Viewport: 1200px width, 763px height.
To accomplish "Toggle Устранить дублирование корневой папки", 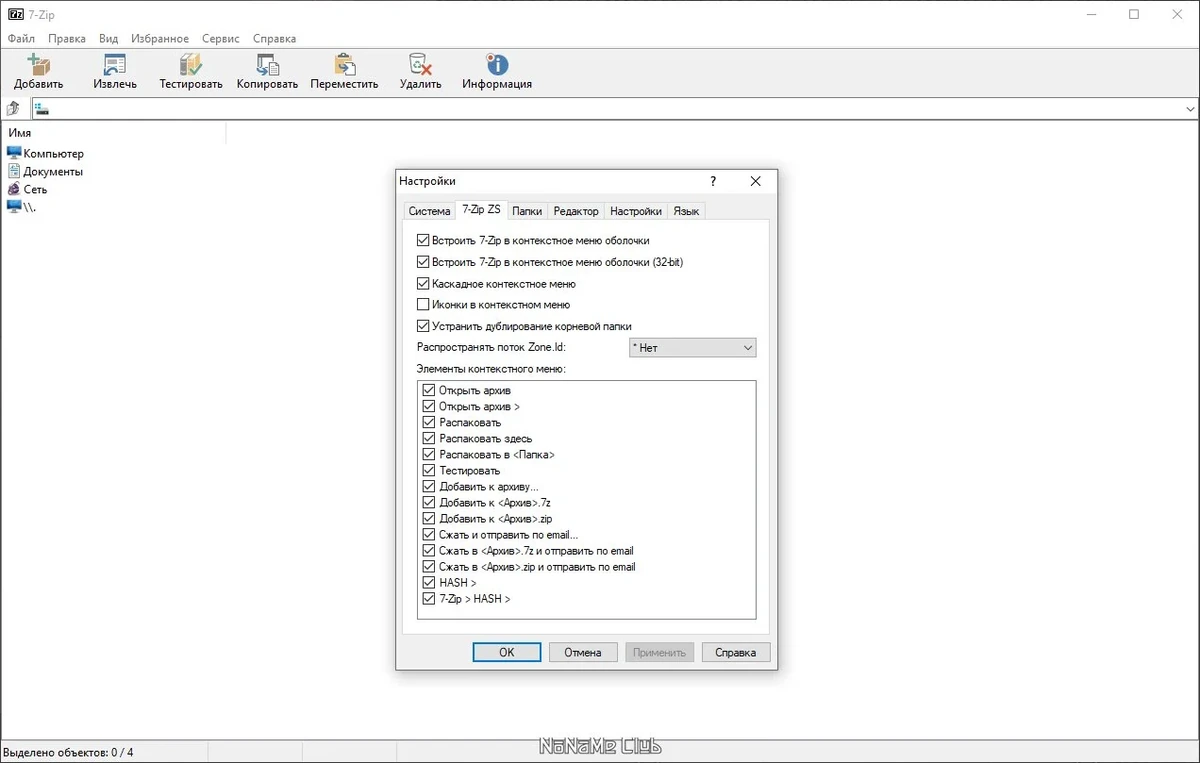I will (423, 326).
